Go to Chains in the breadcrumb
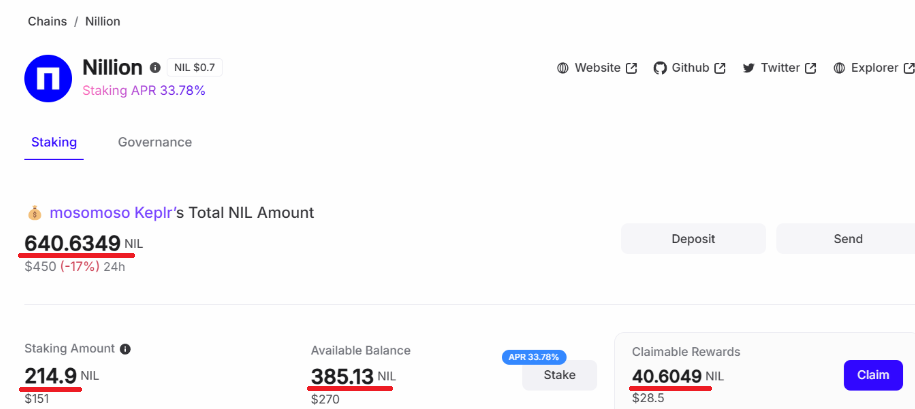Viewport: 915px width, 409px height. click(47, 22)
